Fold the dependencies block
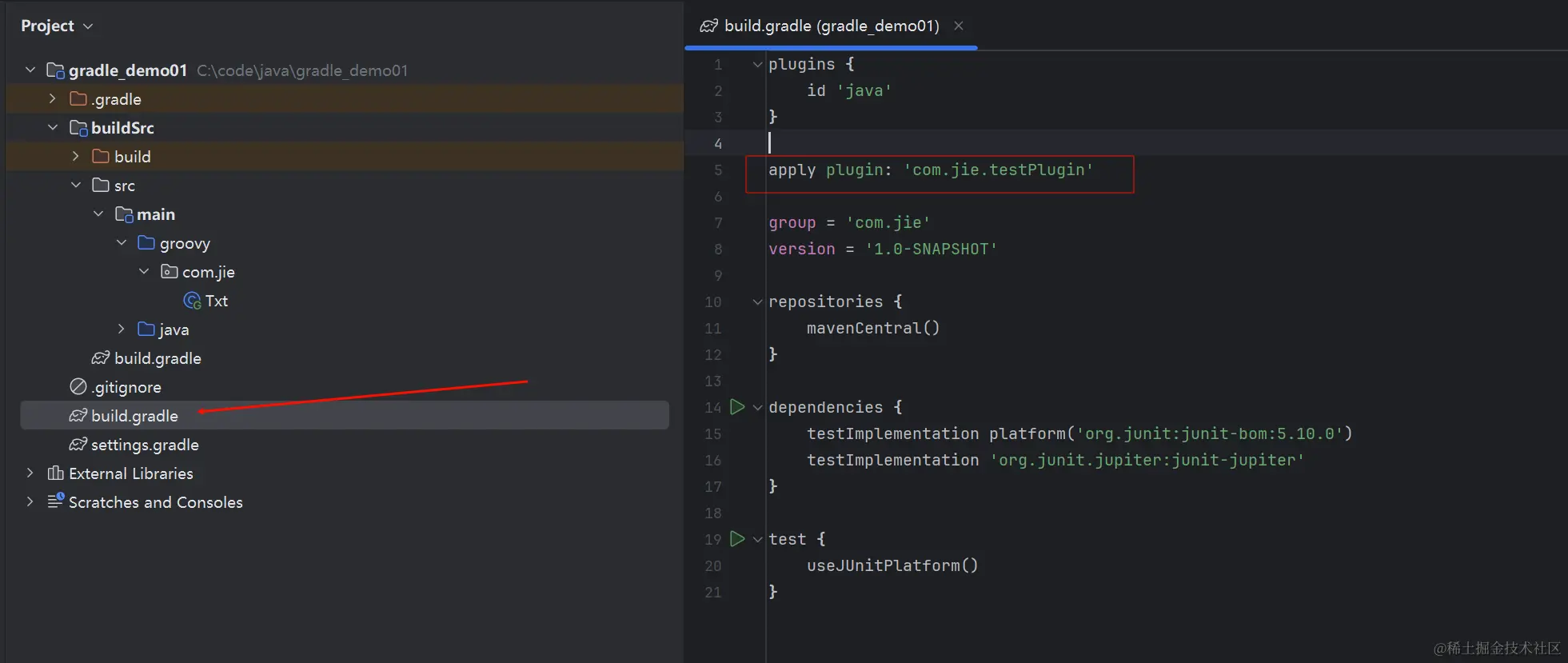The image size is (1568, 663). [757, 408]
